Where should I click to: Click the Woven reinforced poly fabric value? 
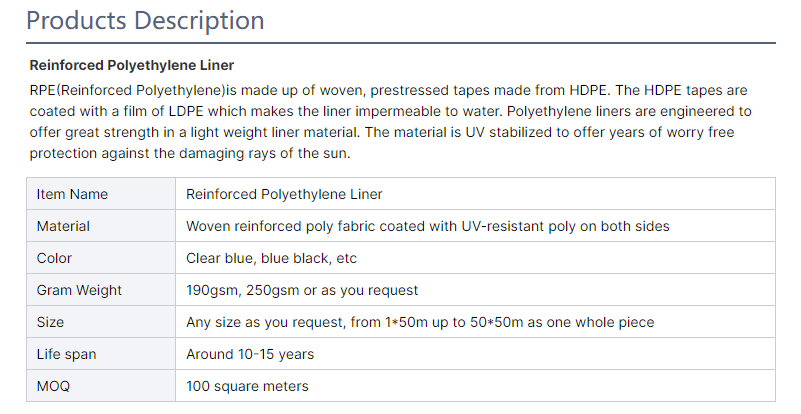point(427,226)
